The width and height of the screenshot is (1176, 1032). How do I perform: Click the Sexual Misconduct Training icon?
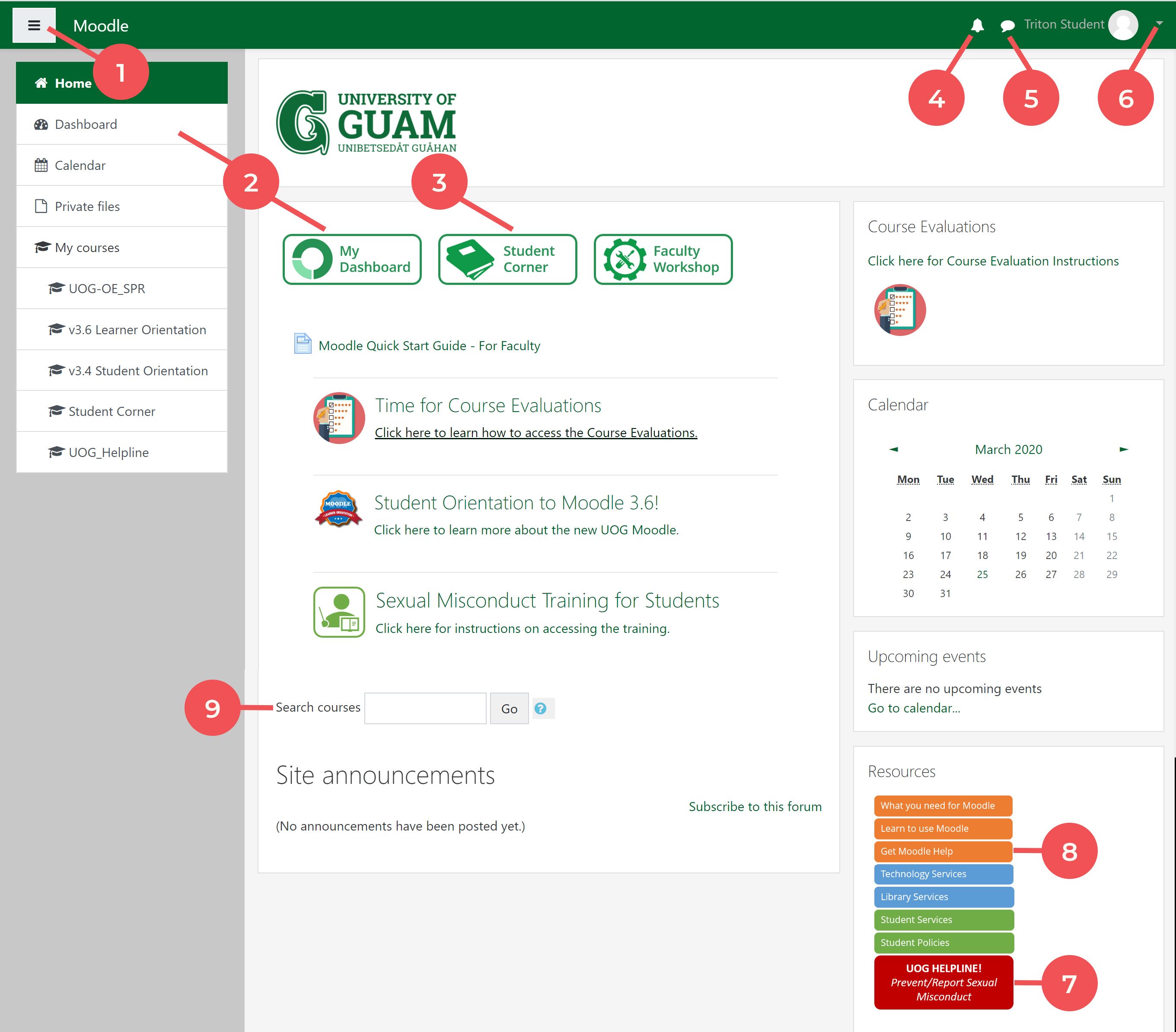[339, 612]
